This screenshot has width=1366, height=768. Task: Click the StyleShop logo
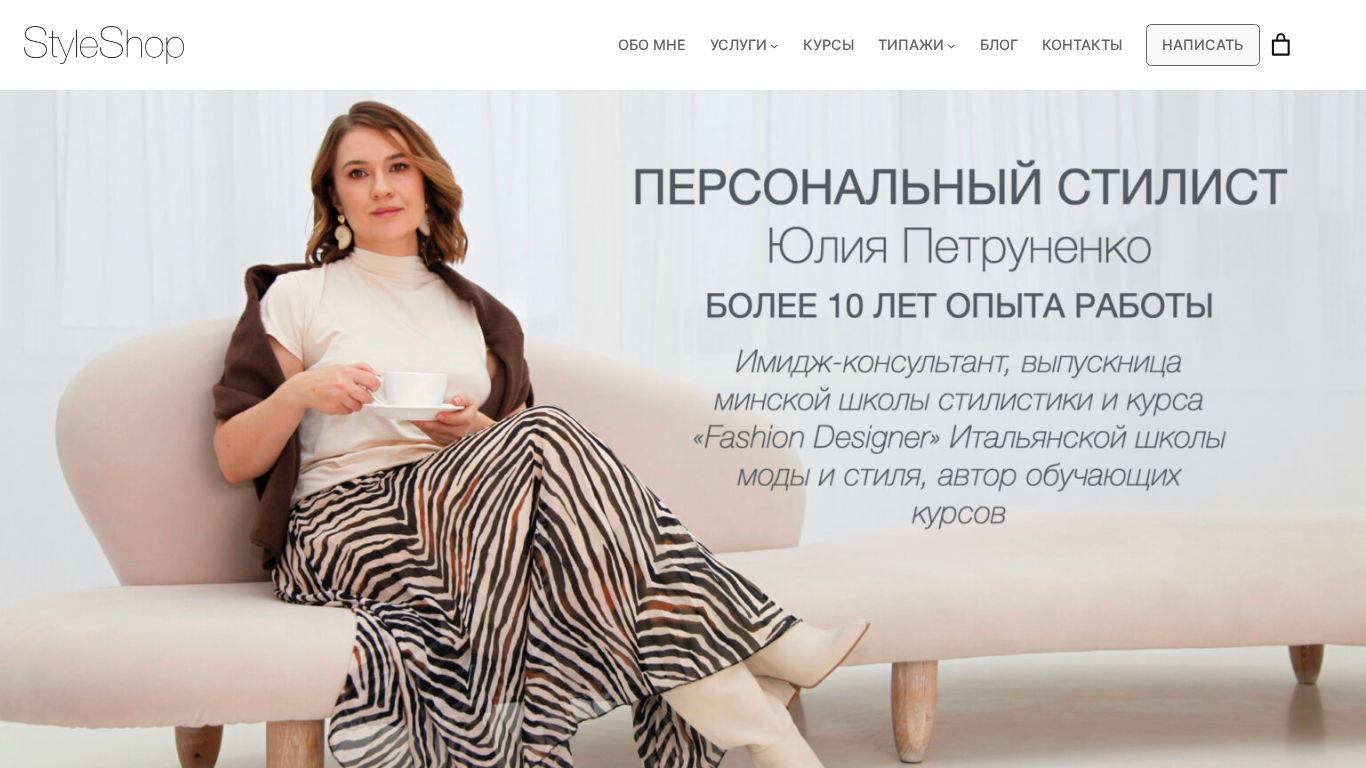click(x=104, y=45)
